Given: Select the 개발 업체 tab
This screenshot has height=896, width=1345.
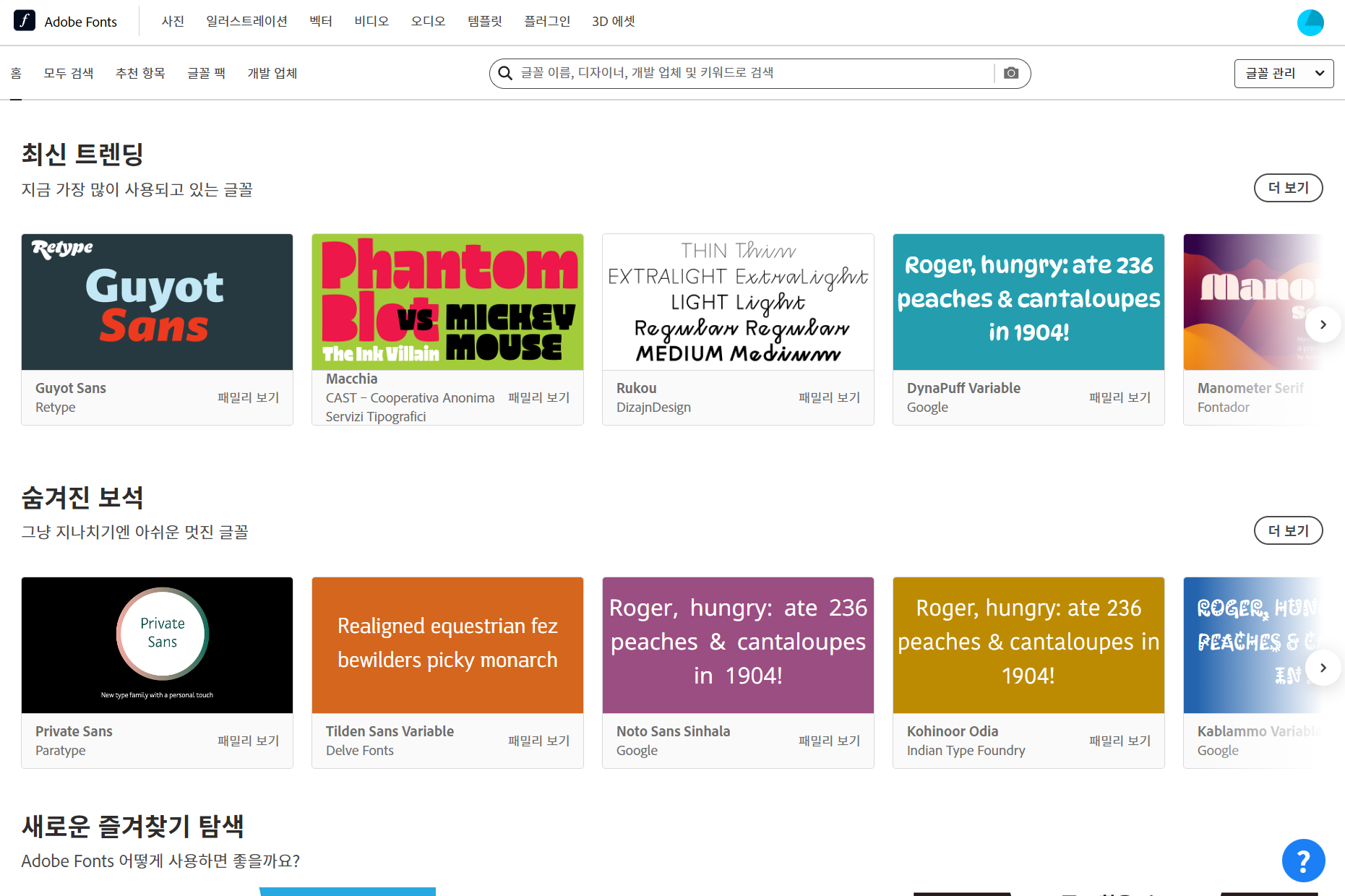Looking at the screenshot, I should coord(272,73).
